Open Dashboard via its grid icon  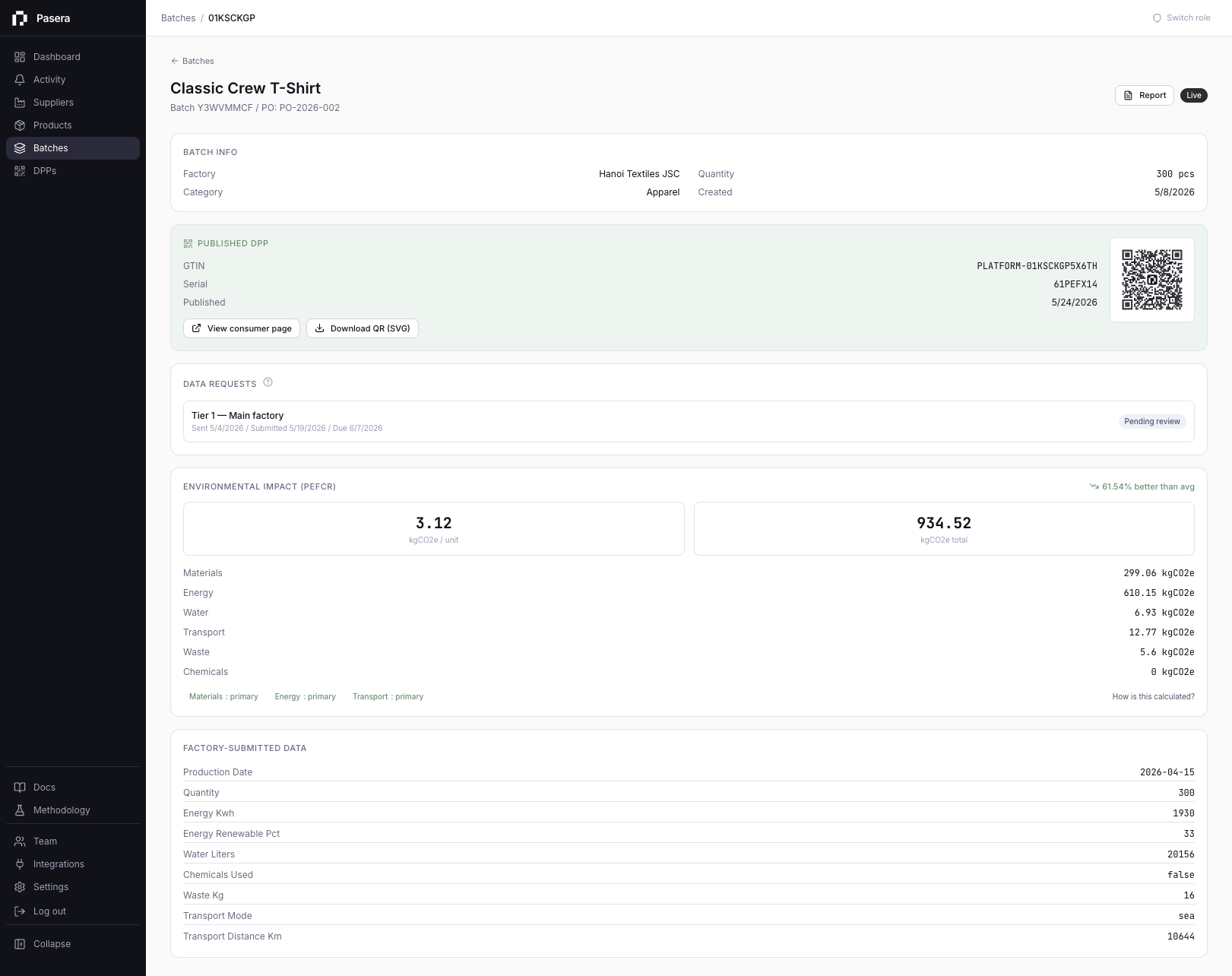click(x=20, y=57)
